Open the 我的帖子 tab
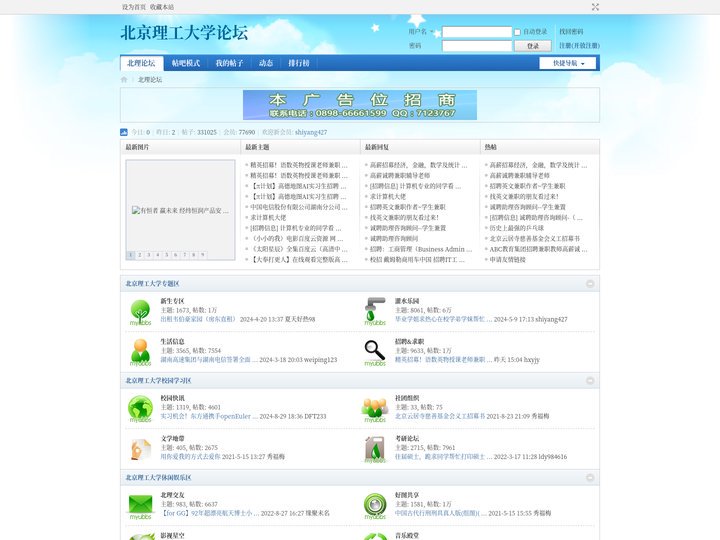 [229, 63]
